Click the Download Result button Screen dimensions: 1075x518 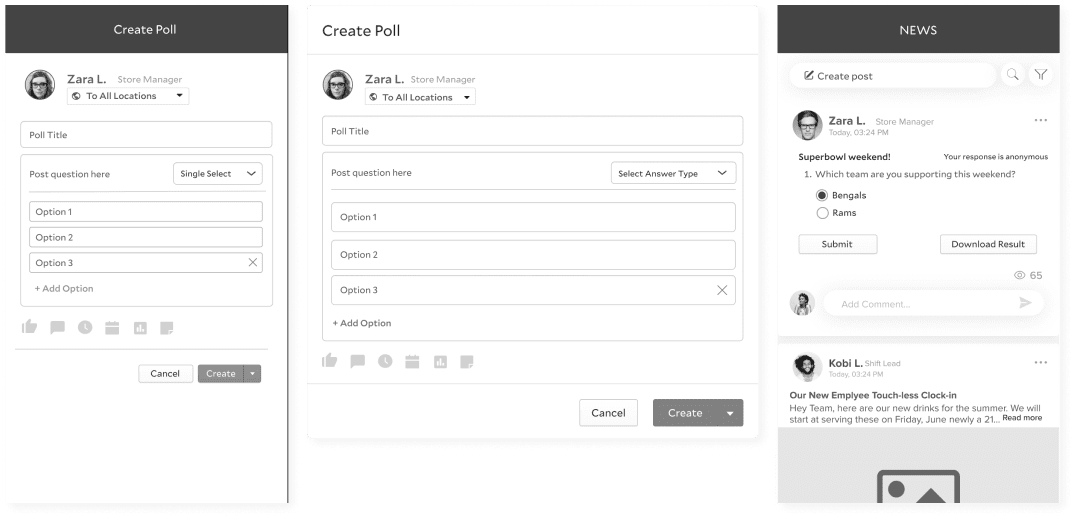pyautogui.click(x=988, y=244)
